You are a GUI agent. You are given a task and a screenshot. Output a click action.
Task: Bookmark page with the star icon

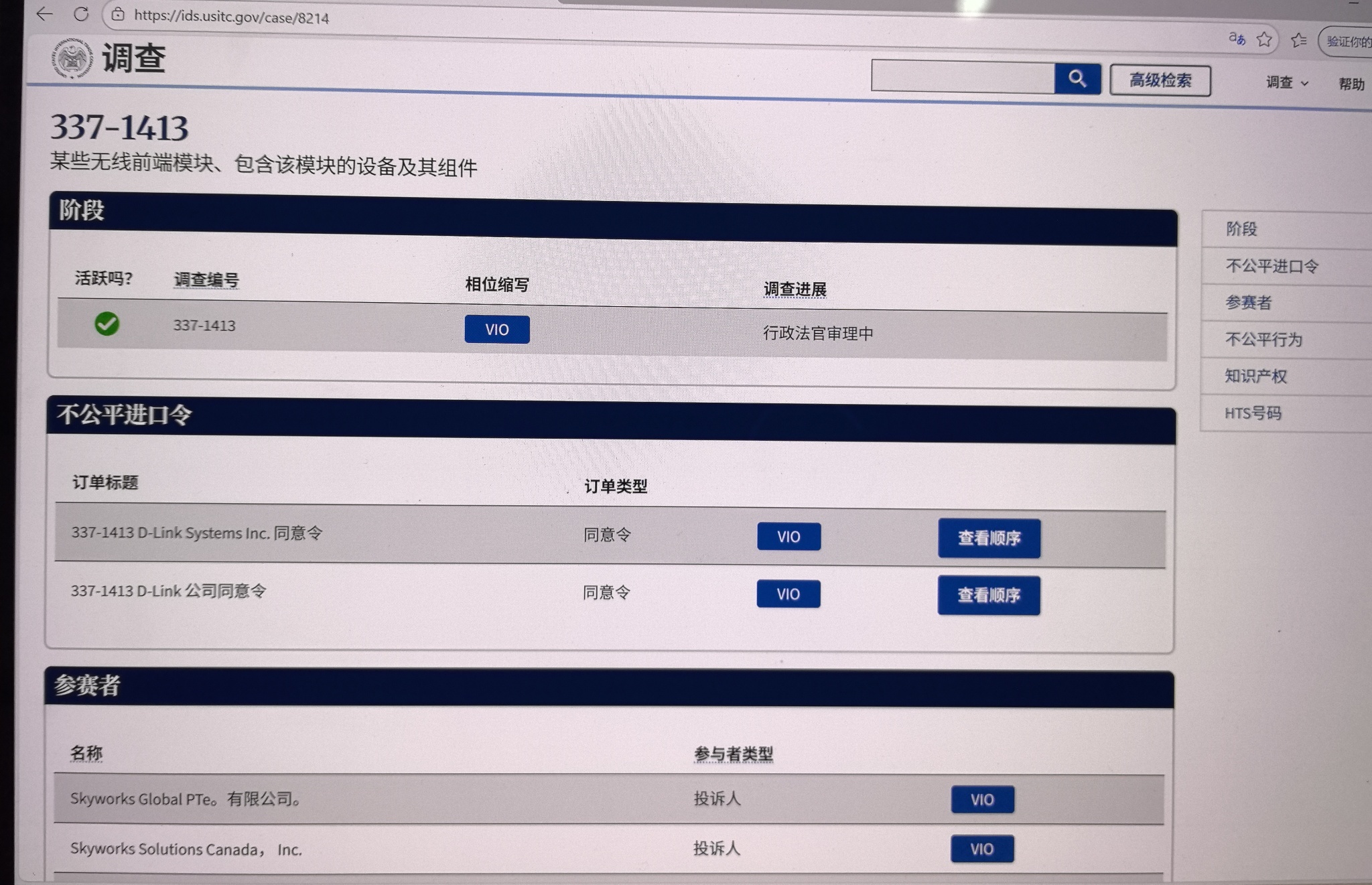coord(1264,40)
